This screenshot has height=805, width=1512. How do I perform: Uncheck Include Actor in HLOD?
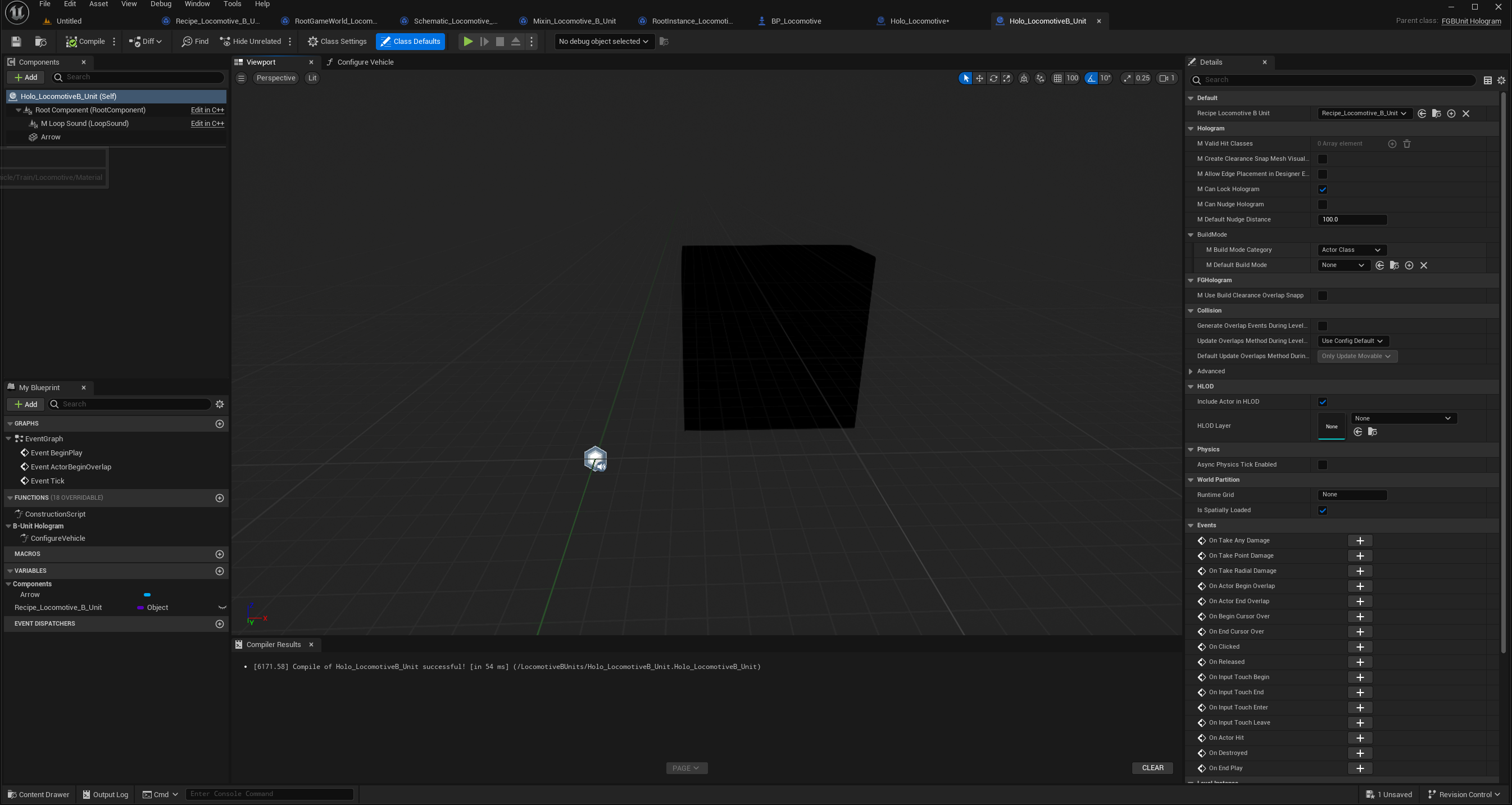click(1323, 401)
